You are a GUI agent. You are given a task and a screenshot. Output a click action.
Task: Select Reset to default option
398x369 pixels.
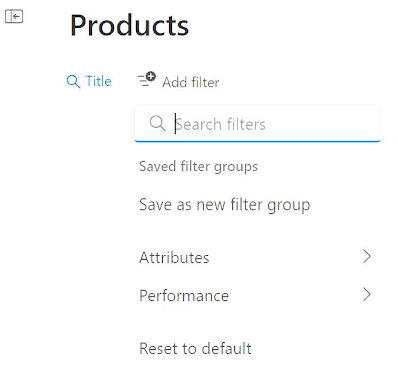click(x=195, y=349)
